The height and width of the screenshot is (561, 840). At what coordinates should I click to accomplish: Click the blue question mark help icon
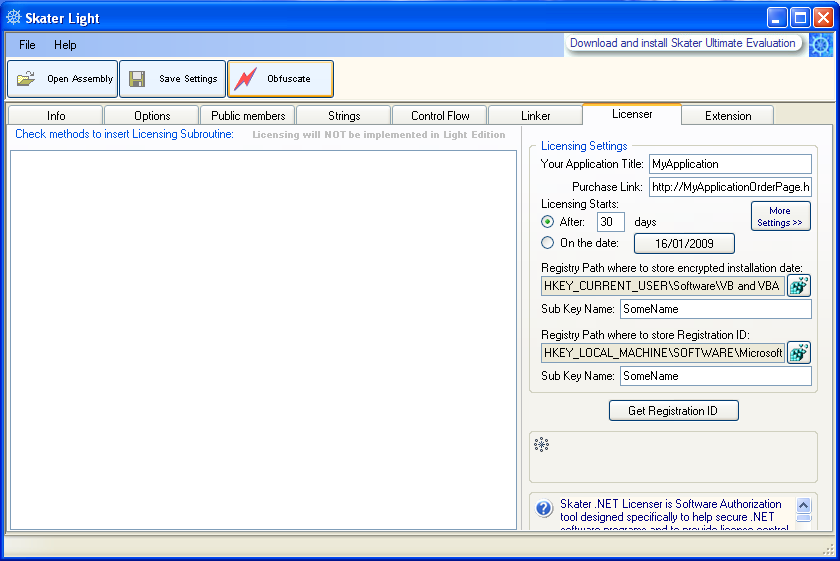click(x=544, y=508)
